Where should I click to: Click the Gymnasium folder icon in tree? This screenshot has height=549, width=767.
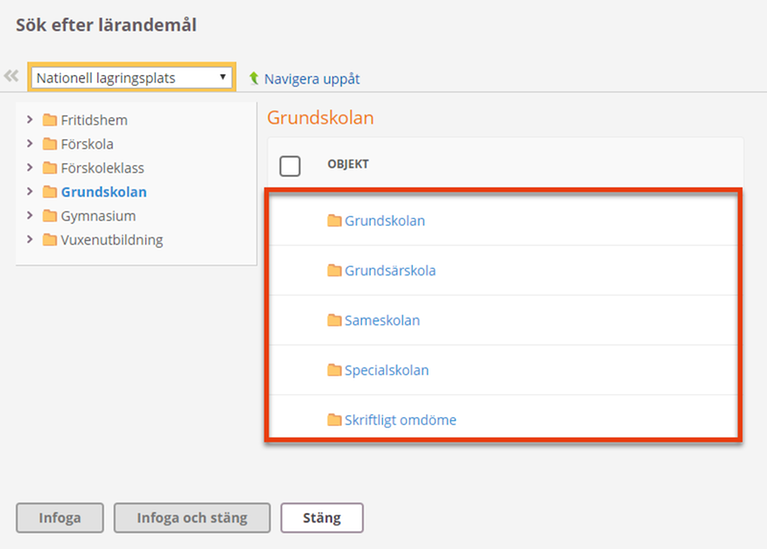(49, 216)
